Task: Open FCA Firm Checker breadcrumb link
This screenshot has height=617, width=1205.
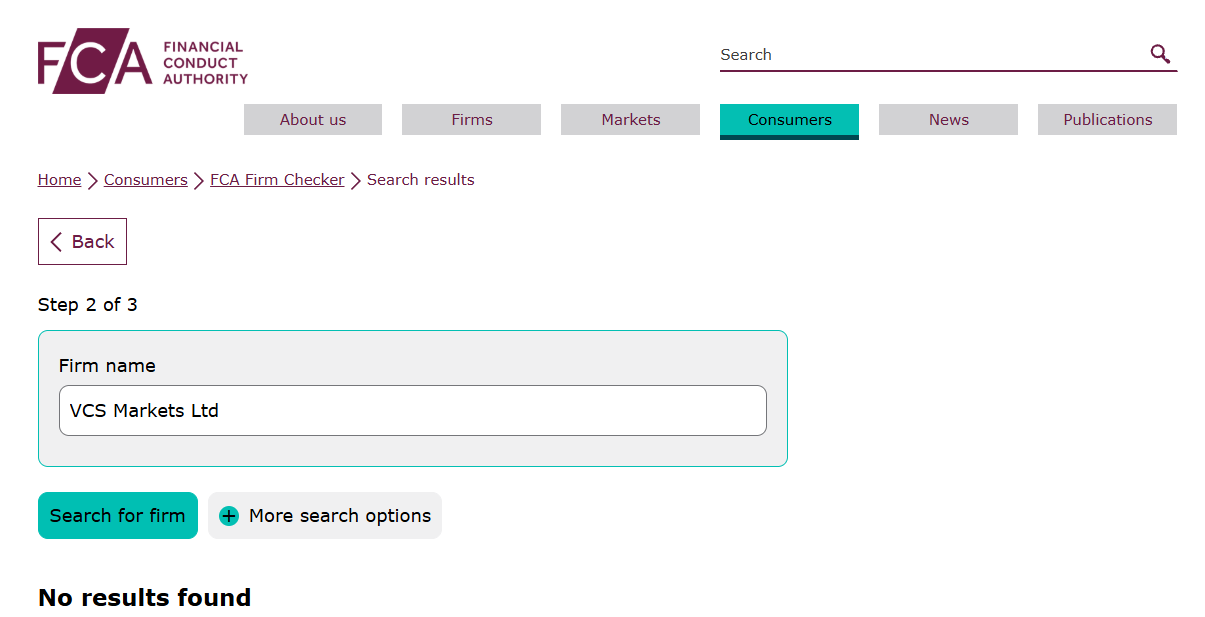Action: pyautogui.click(x=277, y=180)
